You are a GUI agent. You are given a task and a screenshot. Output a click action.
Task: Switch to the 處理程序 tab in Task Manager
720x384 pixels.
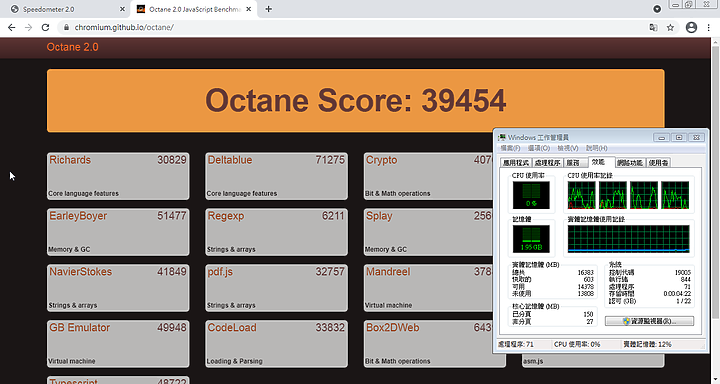[547, 163]
